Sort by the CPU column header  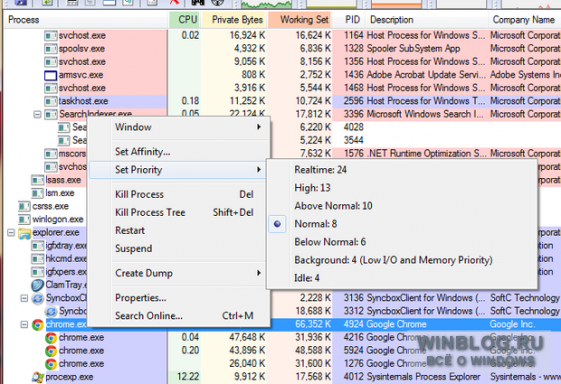tap(184, 20)
